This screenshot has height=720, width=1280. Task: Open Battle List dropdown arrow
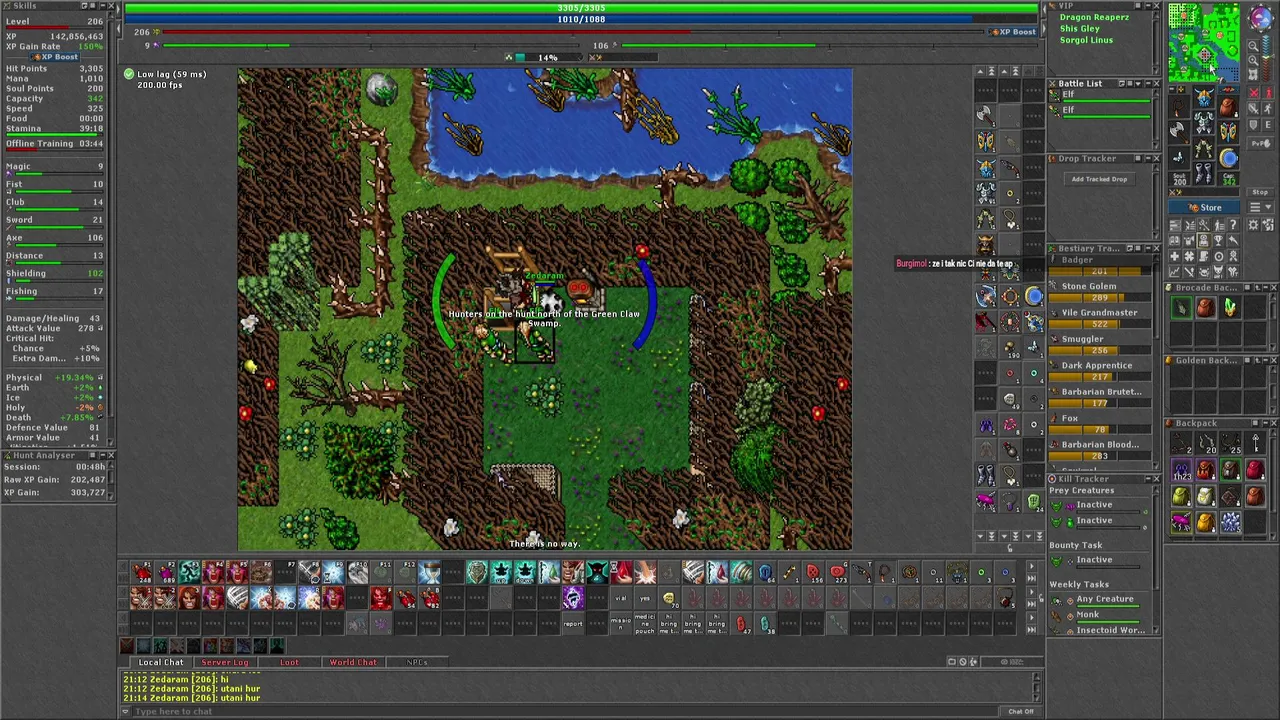pos(1138,84)
